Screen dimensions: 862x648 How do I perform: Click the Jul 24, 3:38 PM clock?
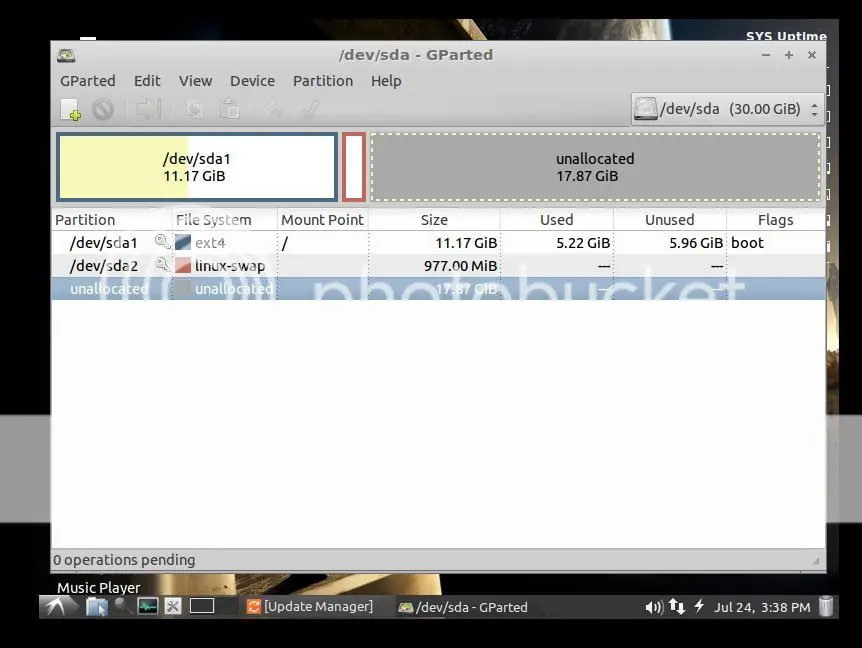pyautogui.click(x=762, y=607)
